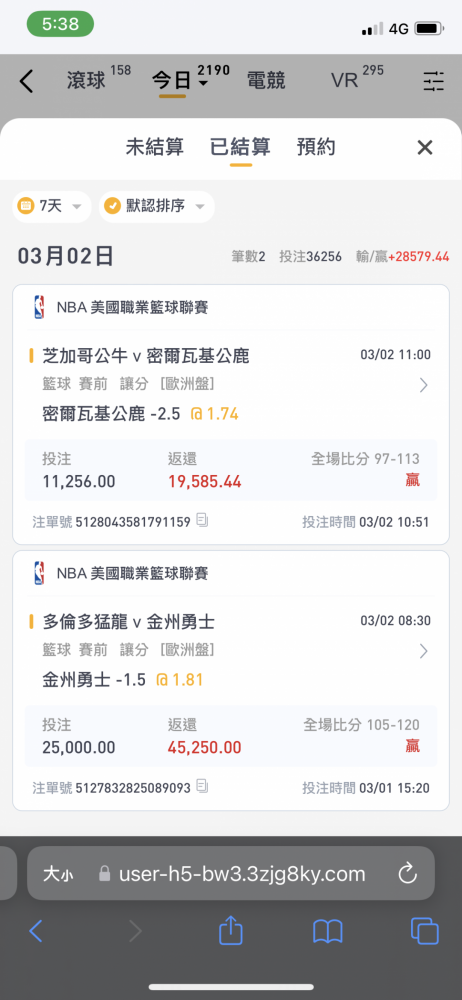Go back with Safari back arrow
The image size is (462, 1000).
[x=36, y=931]
